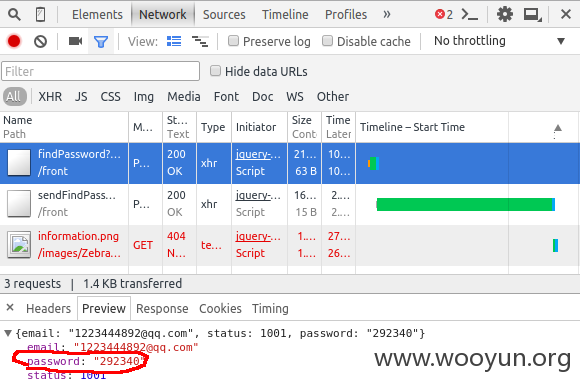Screen dimensions: 580x387
Task: Click the red error count badge
Action: point(444,14)
